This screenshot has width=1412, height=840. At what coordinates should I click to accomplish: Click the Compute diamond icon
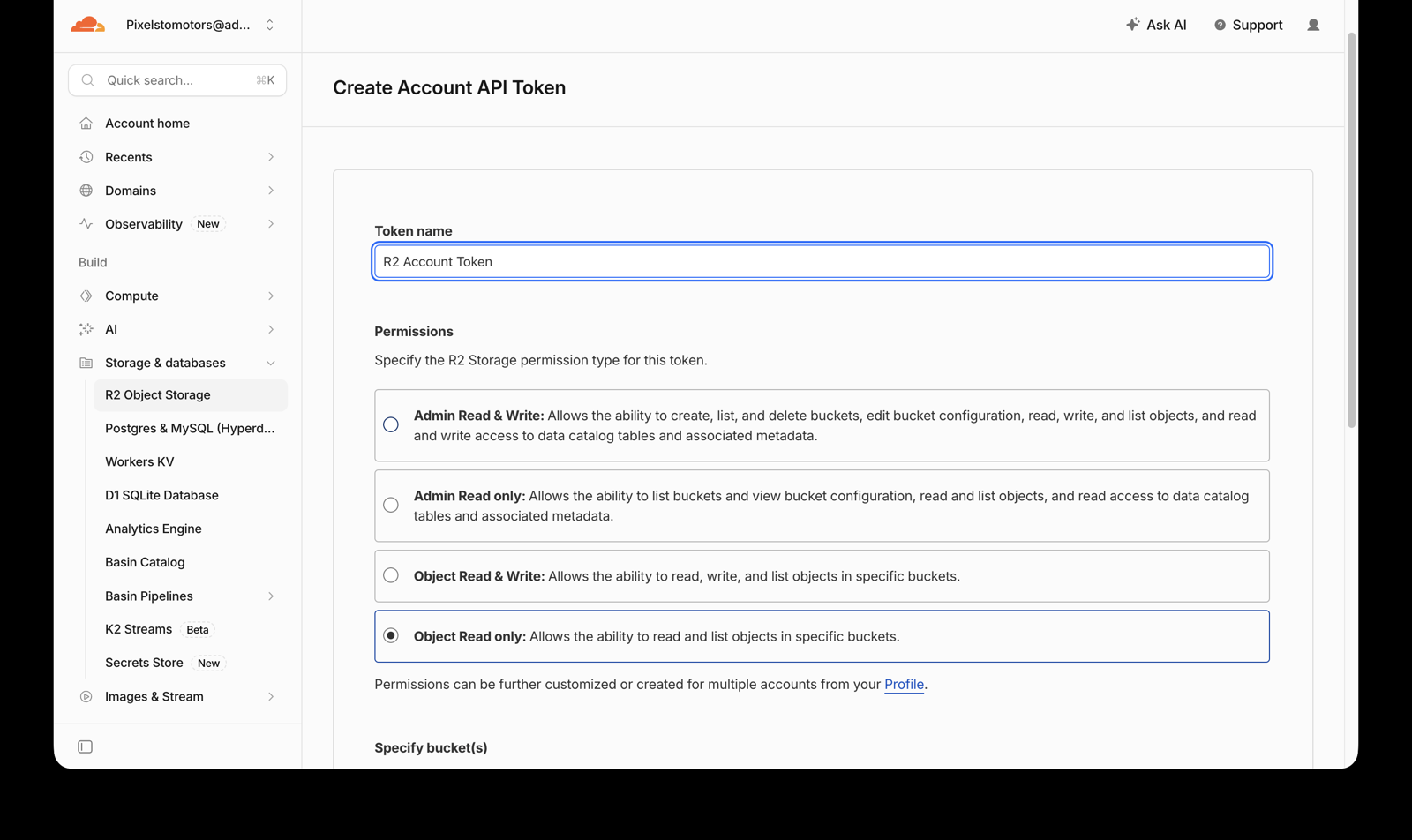(86, 296)
